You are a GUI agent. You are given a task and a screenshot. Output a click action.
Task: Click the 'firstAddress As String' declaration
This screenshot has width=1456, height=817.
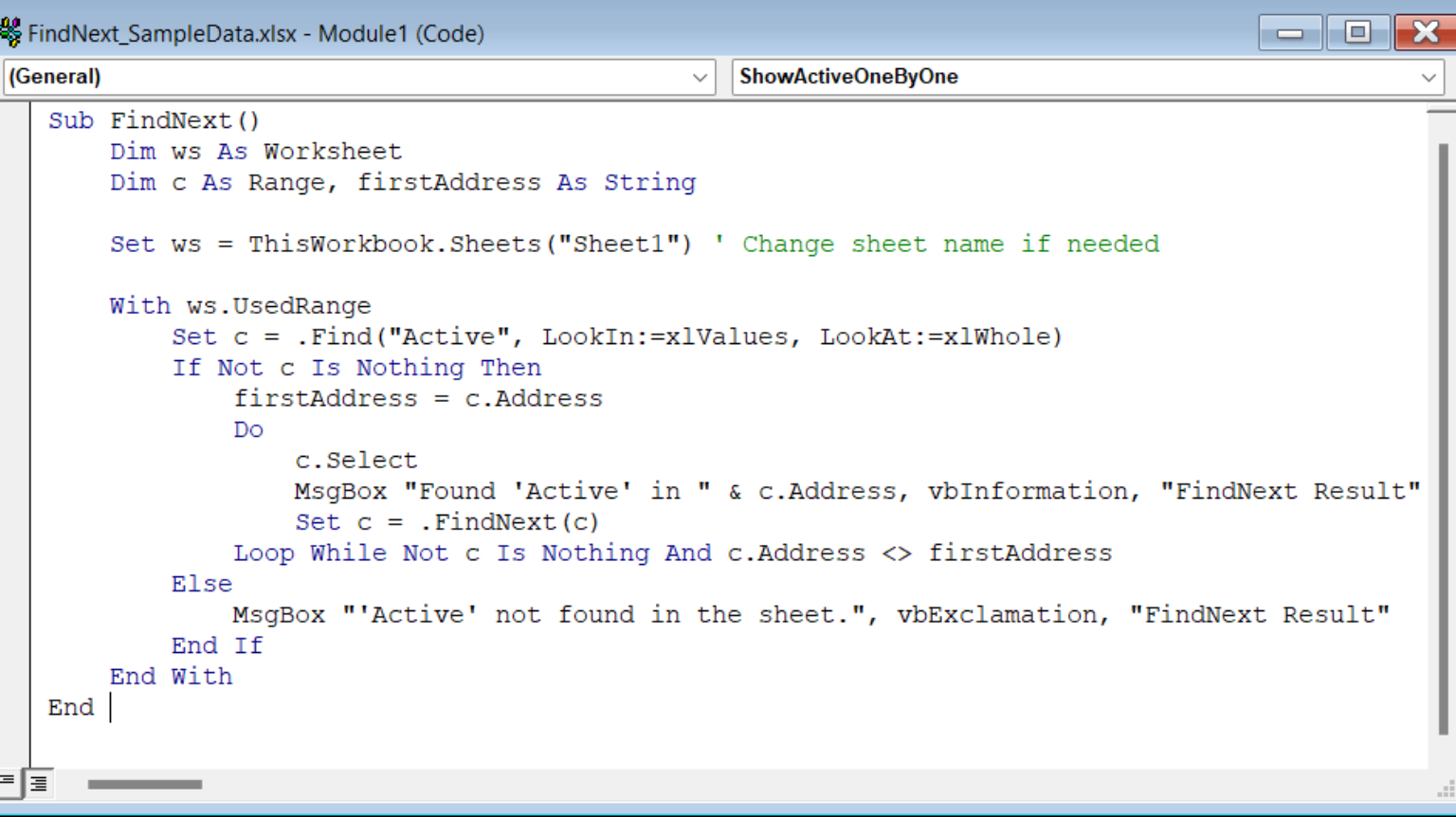[526, 182]
